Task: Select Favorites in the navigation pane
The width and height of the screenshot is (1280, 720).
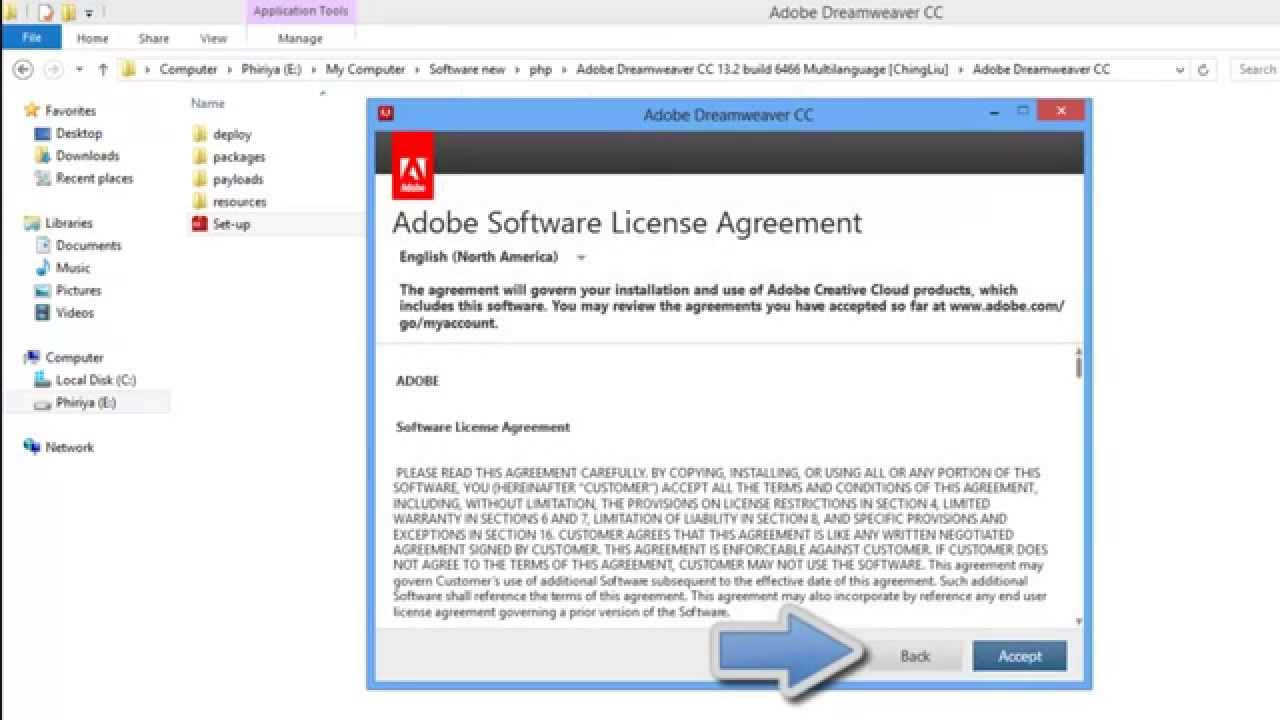Action: pyautogui.click(x=70, y=111)
